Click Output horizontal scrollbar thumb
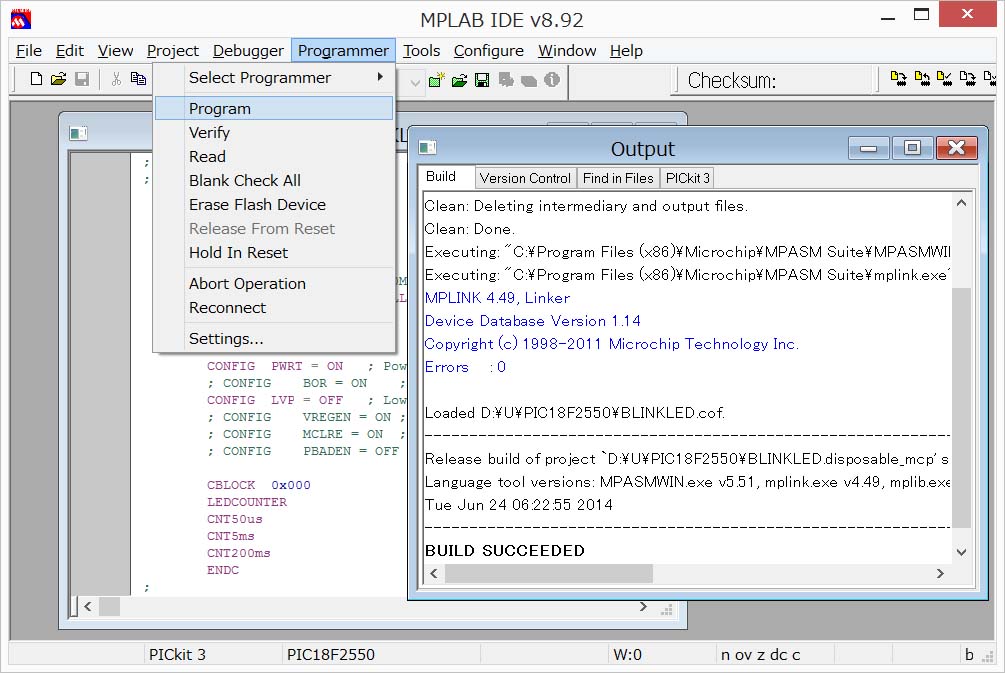The width and height of the screenshot is (1005, 673). (549, 574)
